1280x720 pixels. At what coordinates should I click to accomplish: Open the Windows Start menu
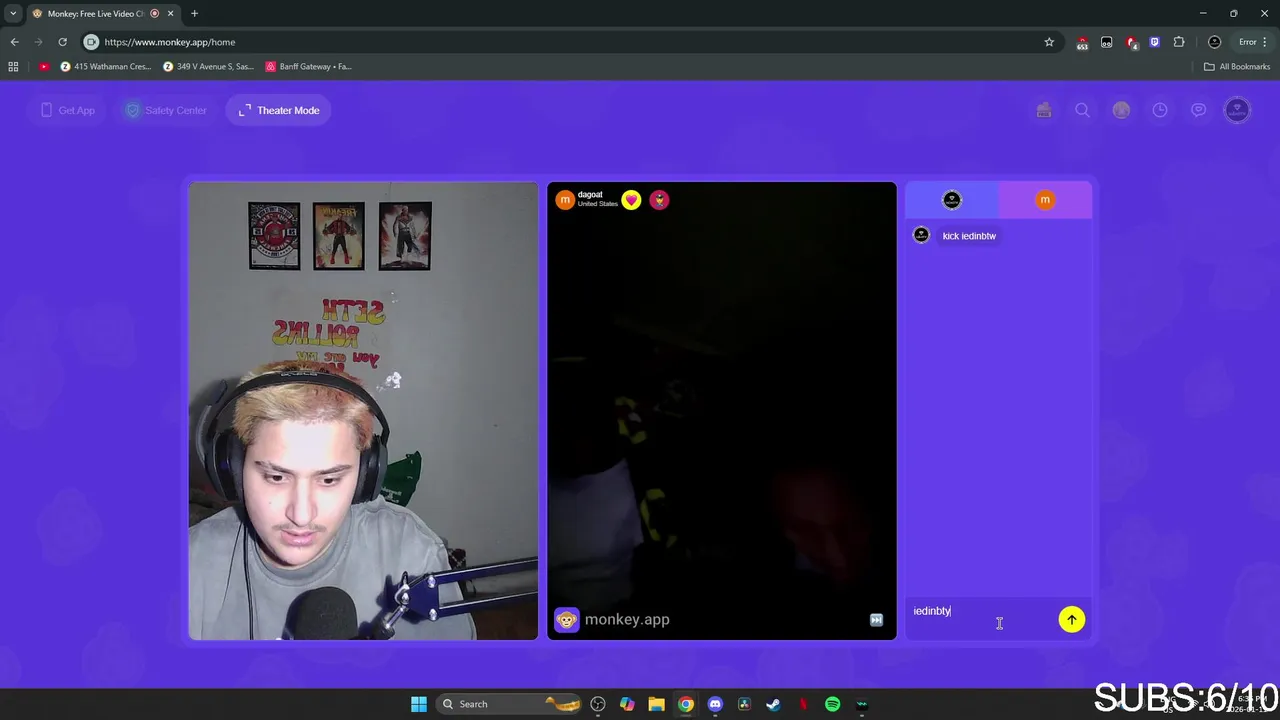tap(419, 704)
